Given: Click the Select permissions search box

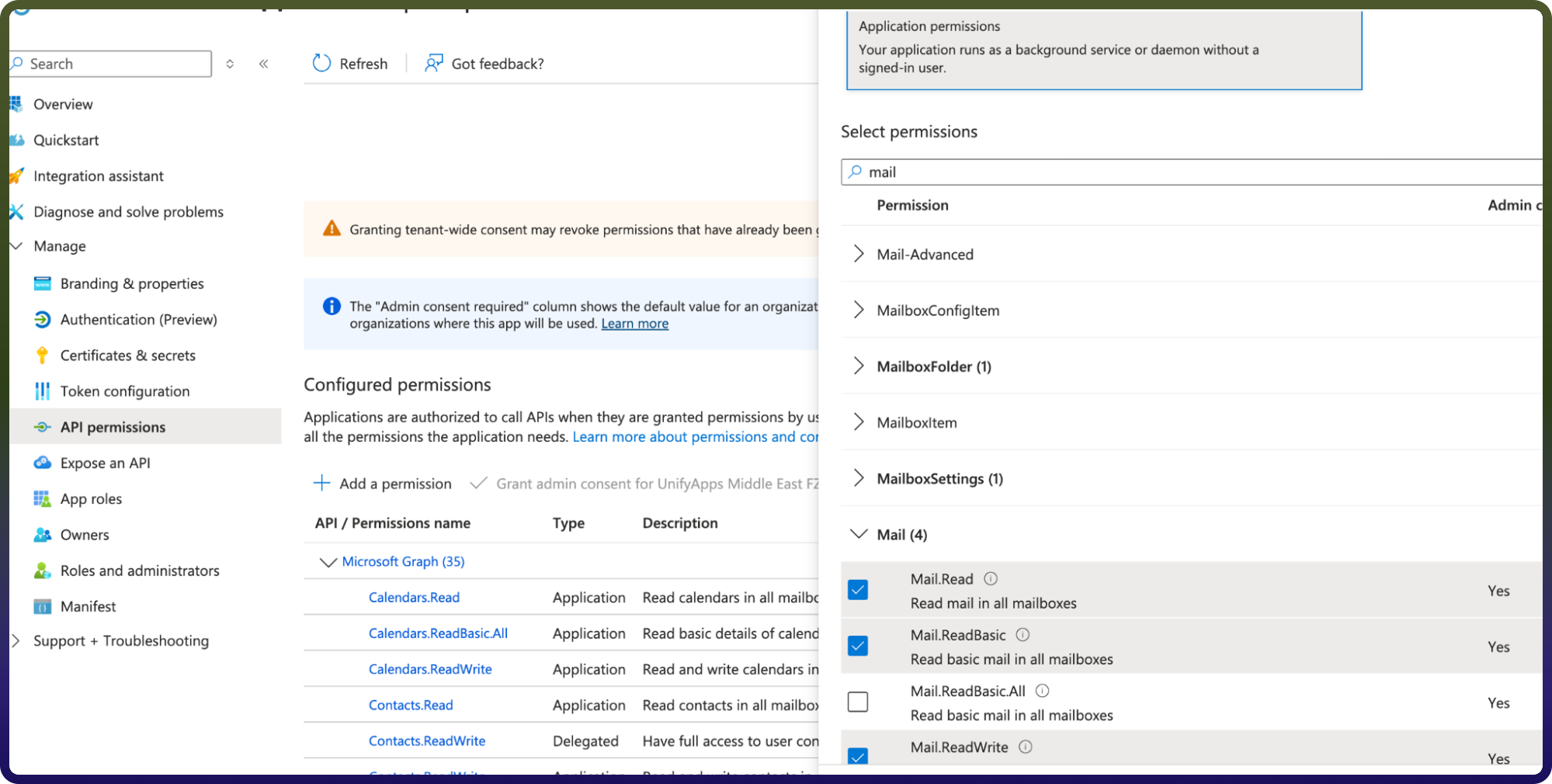Looking at the screenshot, I should pos(1192,172).
